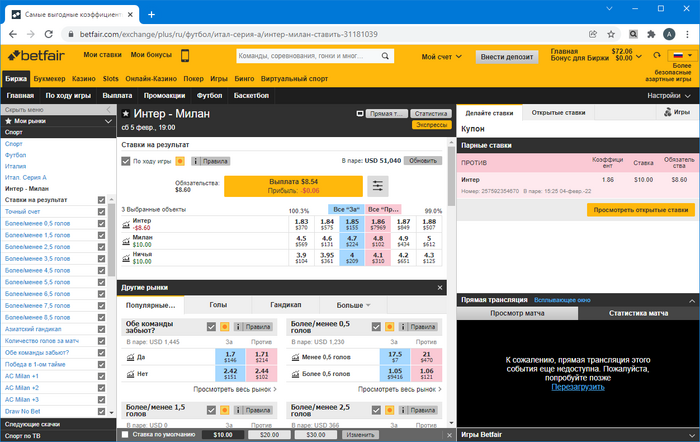700x442 pixels.
Task: Click the browser share page icon
Action: point(593,34)
